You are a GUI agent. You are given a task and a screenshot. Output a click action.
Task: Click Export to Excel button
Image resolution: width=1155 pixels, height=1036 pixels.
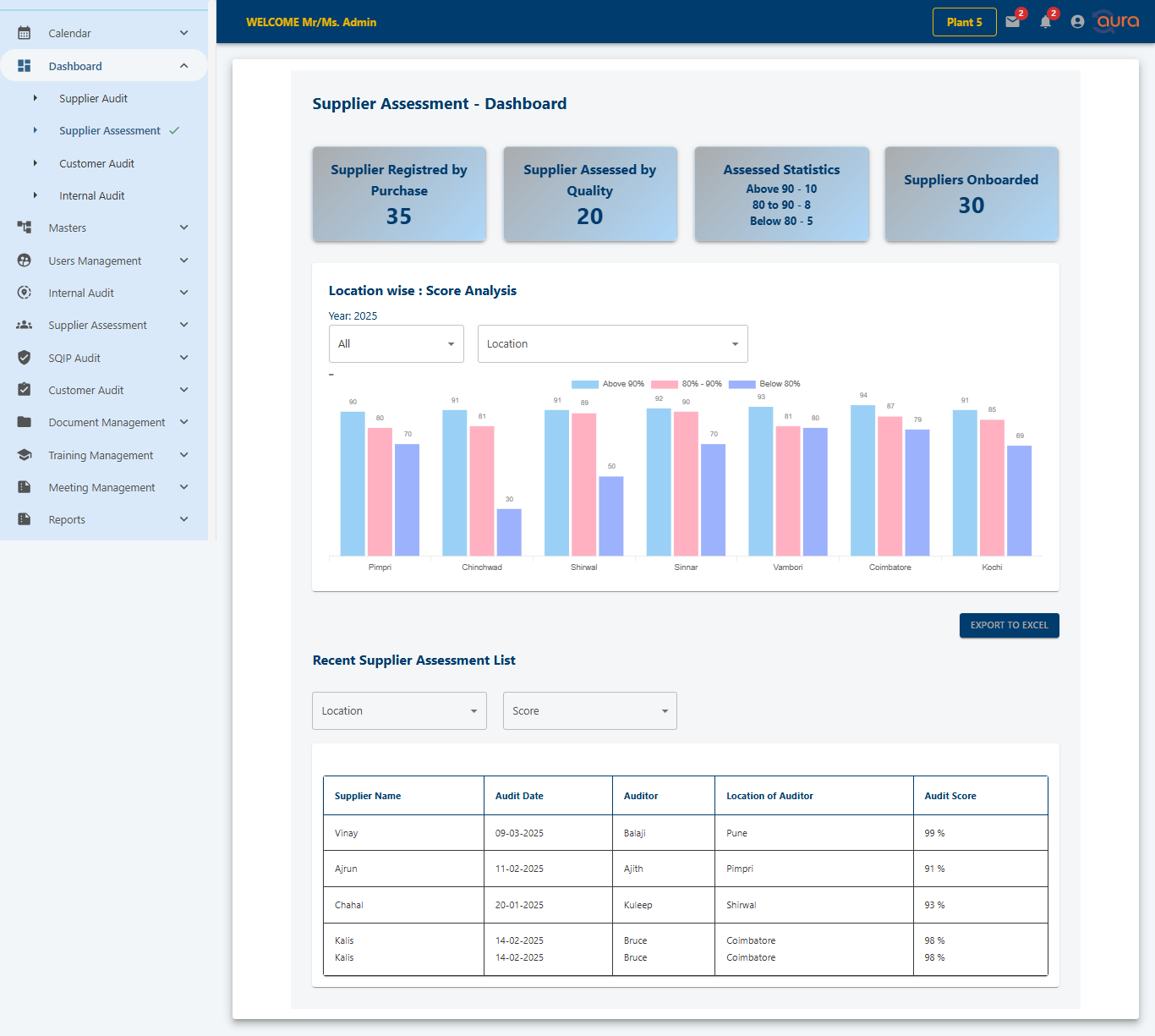(x=1010, y=626)
